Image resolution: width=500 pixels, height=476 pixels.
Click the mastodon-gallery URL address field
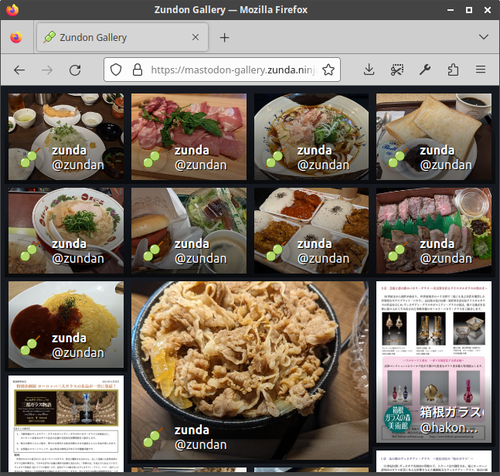tap(233, 70)
